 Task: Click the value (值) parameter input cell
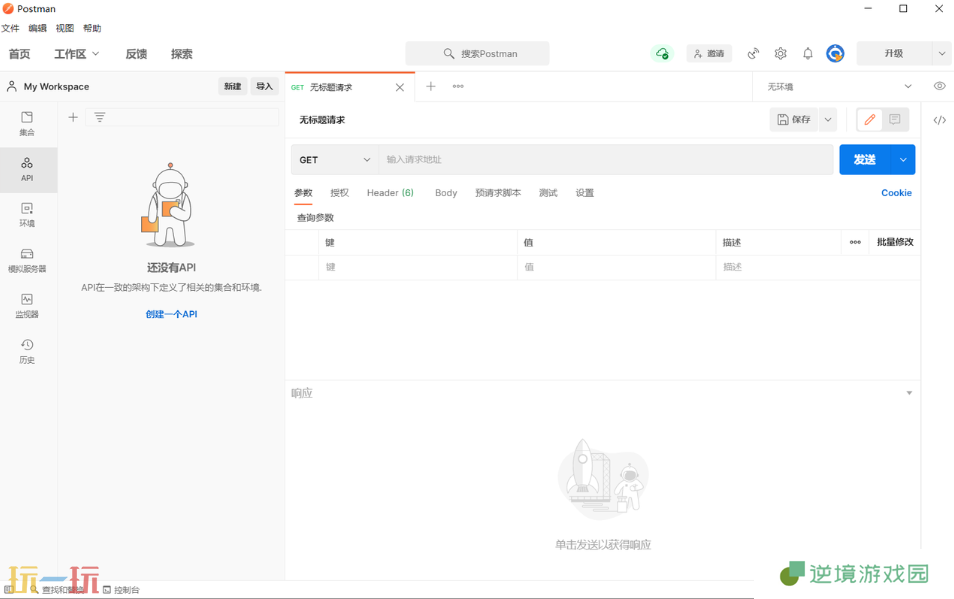[x=616, y=267]
